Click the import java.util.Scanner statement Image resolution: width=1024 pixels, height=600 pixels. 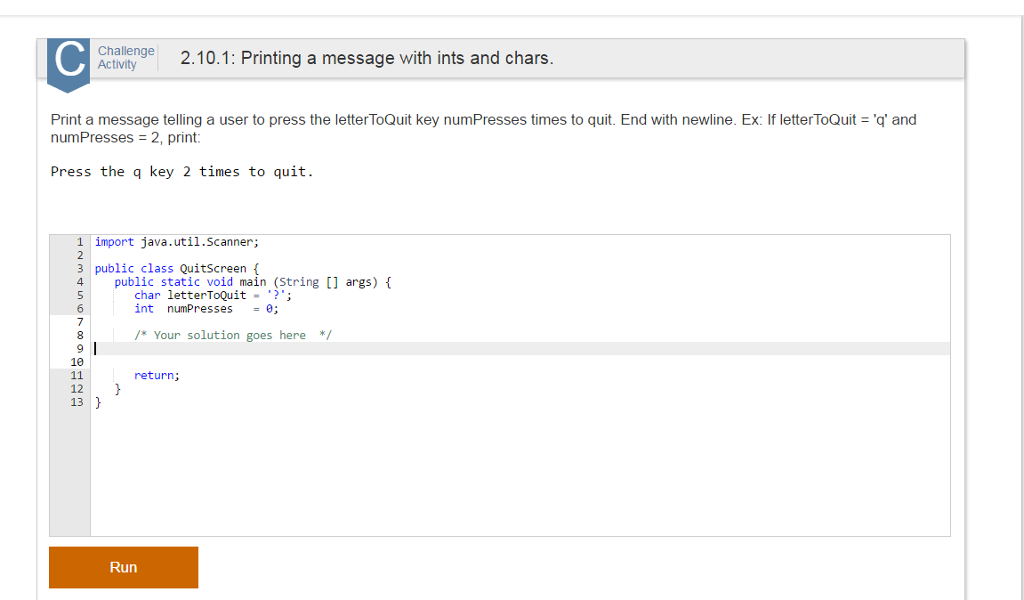[x=175, y=241]
